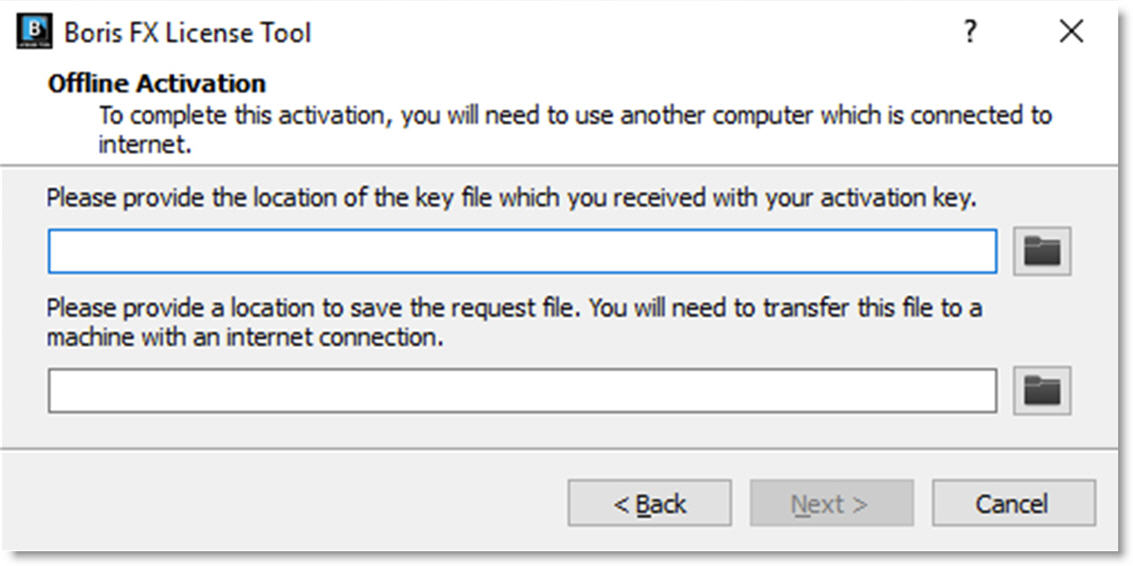
Task: Open the request file browse folder icon
Action: click(1042, 390)
